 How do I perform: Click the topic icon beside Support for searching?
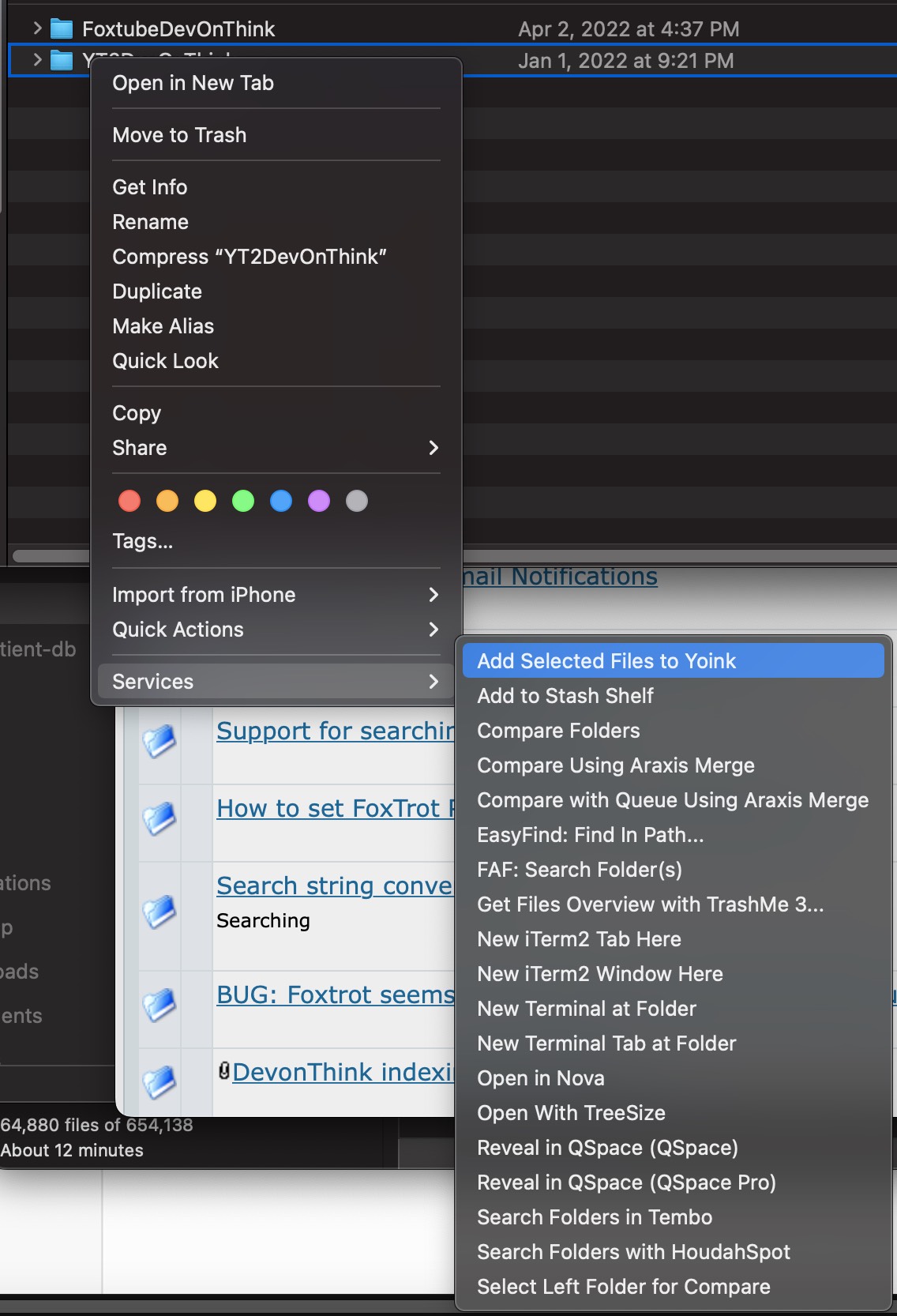point(160,740)
